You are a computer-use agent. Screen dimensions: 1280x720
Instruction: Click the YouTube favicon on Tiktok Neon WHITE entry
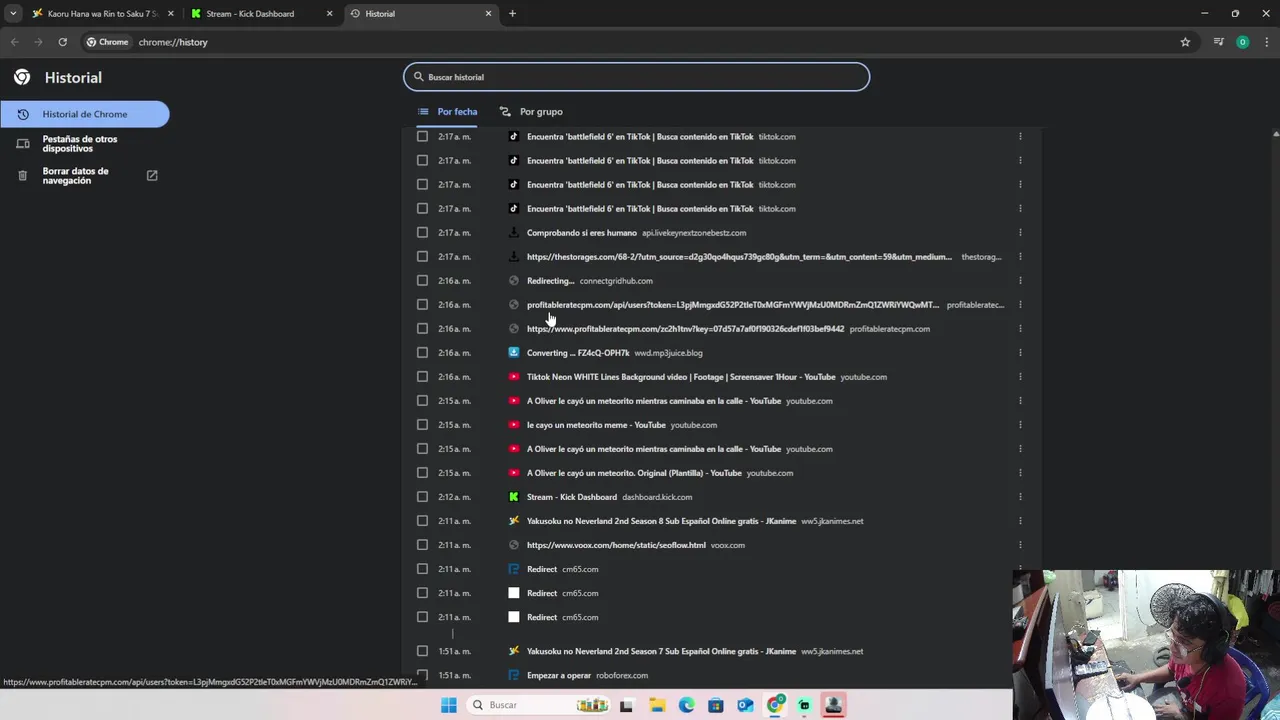514,377
